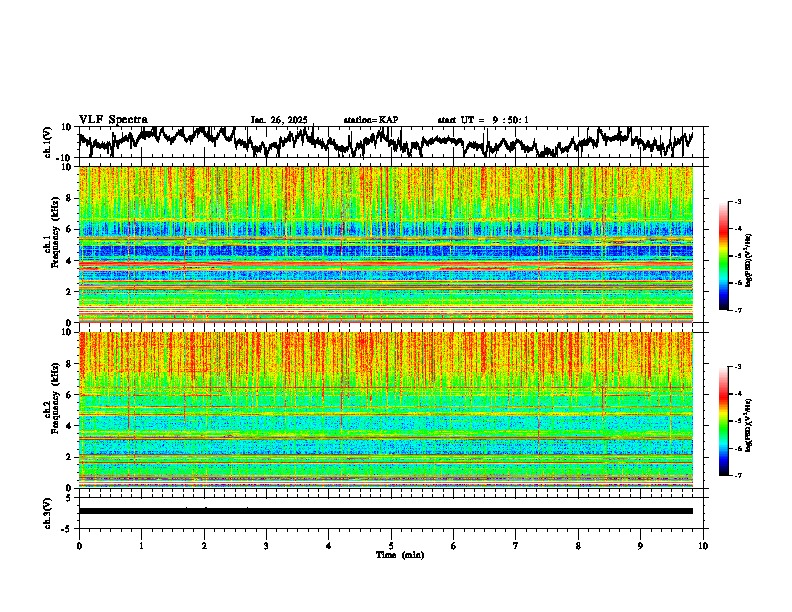
Task: Select the date text "Jan. 26, 2025"
Action: click(279, 120)
